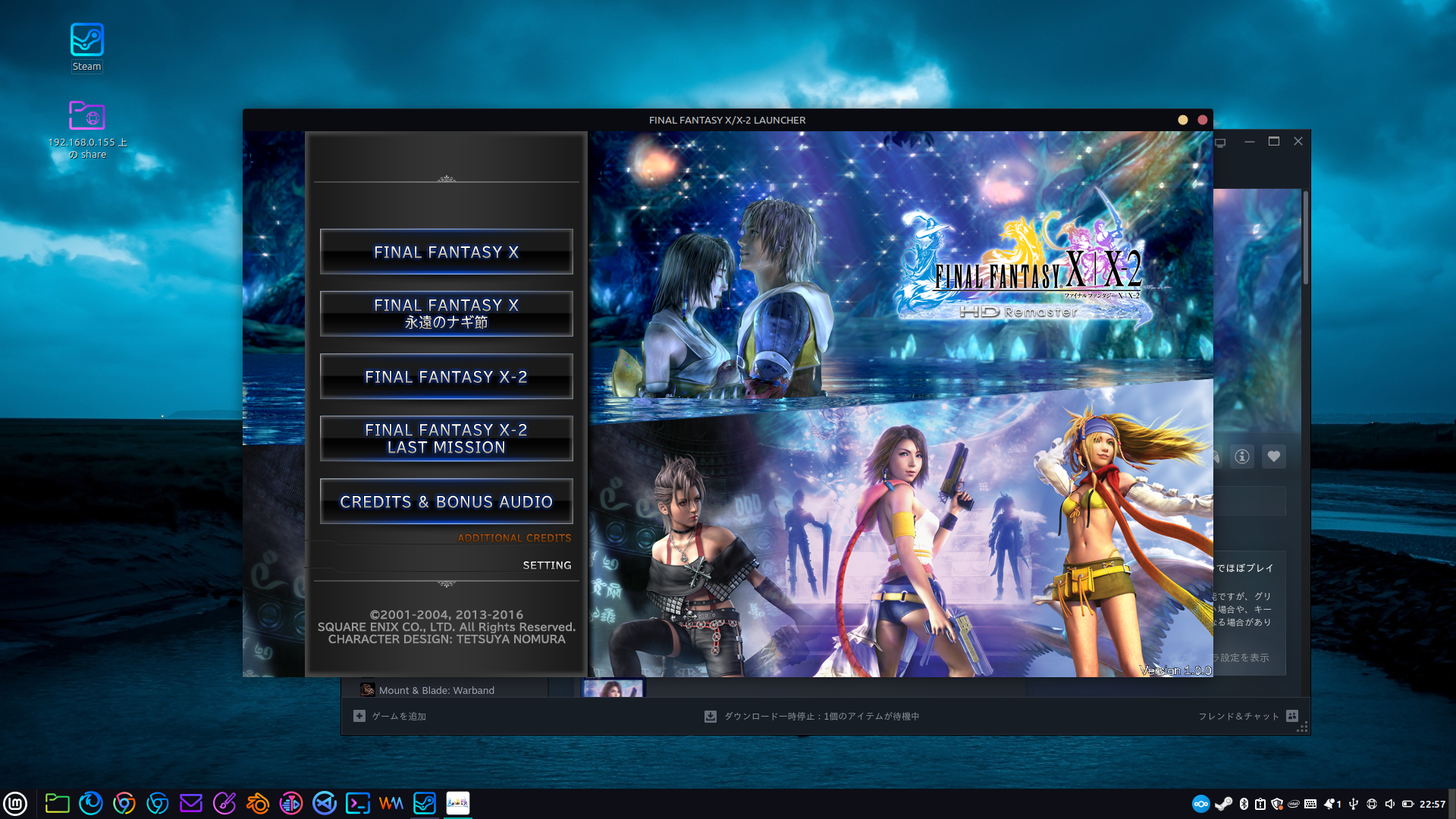Open Steam downloads status ダウンロード一時停止
The width and height of the screenshot is (1456, 819).
pyautogui.click(x=812, y=716)
